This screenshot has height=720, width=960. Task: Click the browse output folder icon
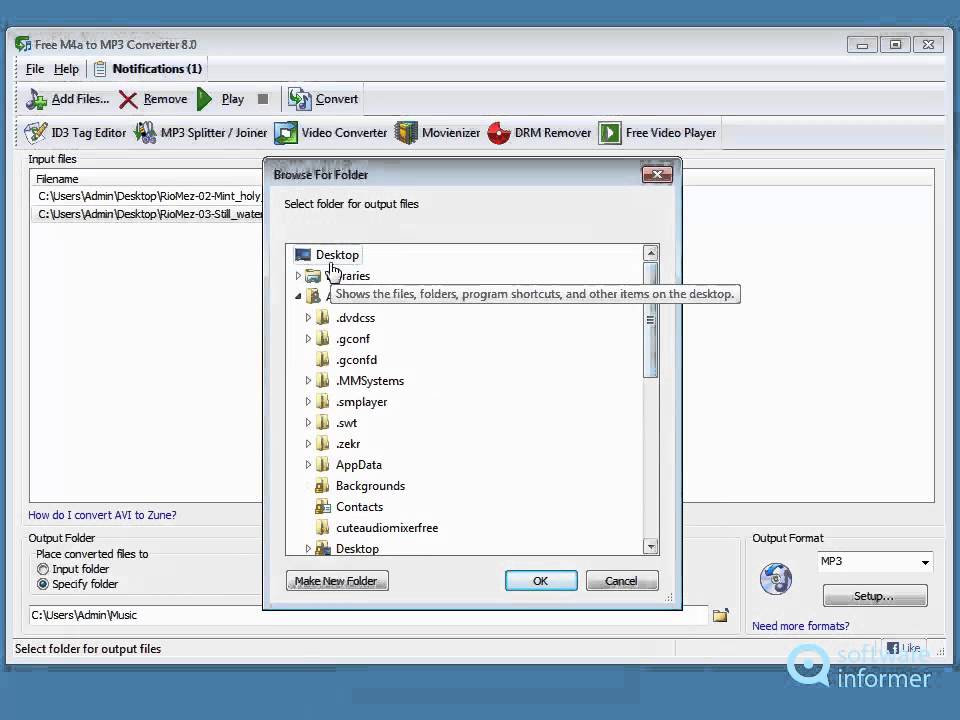tap(721, 615)
